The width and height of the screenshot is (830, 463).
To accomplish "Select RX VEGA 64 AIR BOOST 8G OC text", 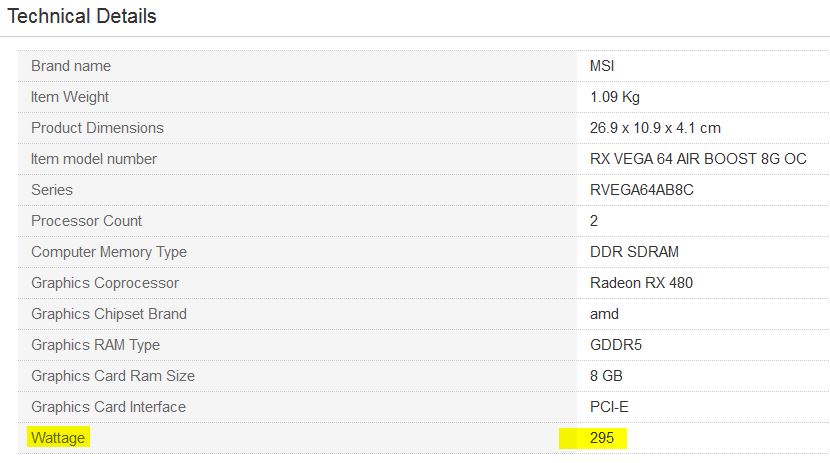I will pyautogui.click(x=698, y=159).
